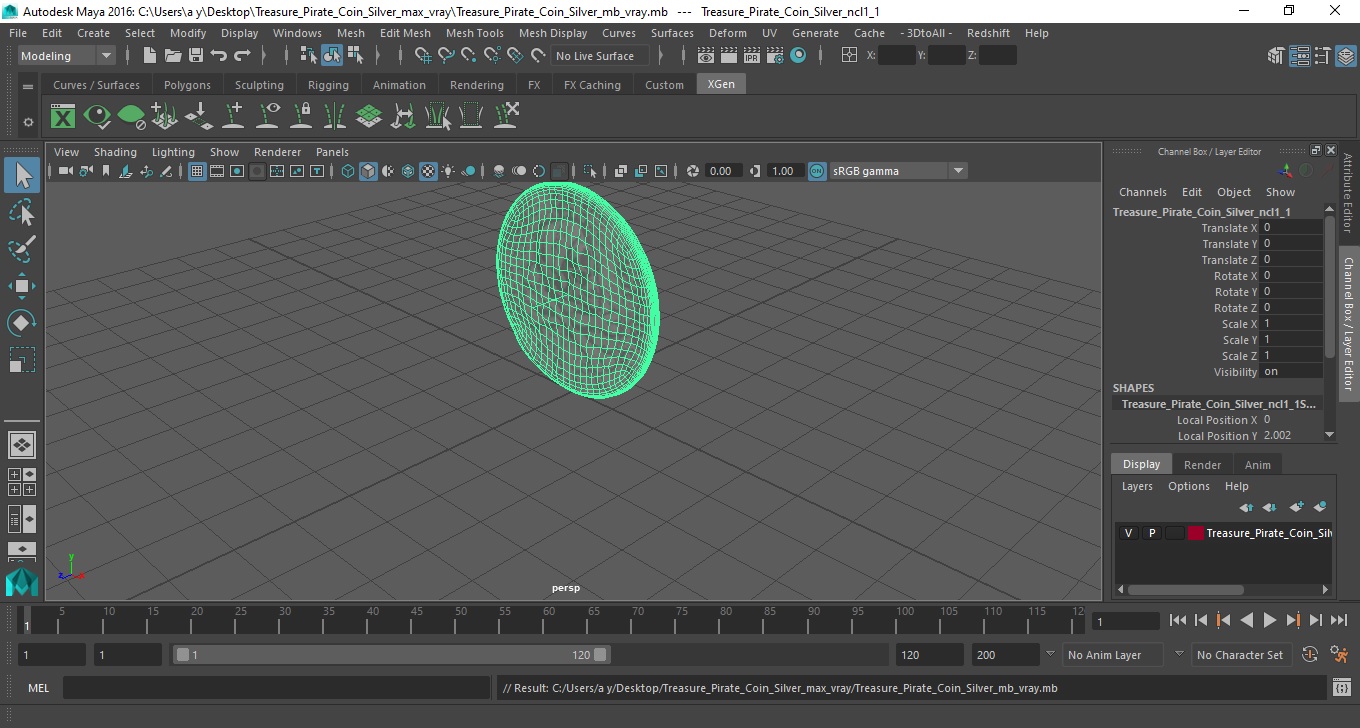The width and height of the screenshot is (1360, 728).
Task: Click the MEL command line label
Action: coord(38,688)
